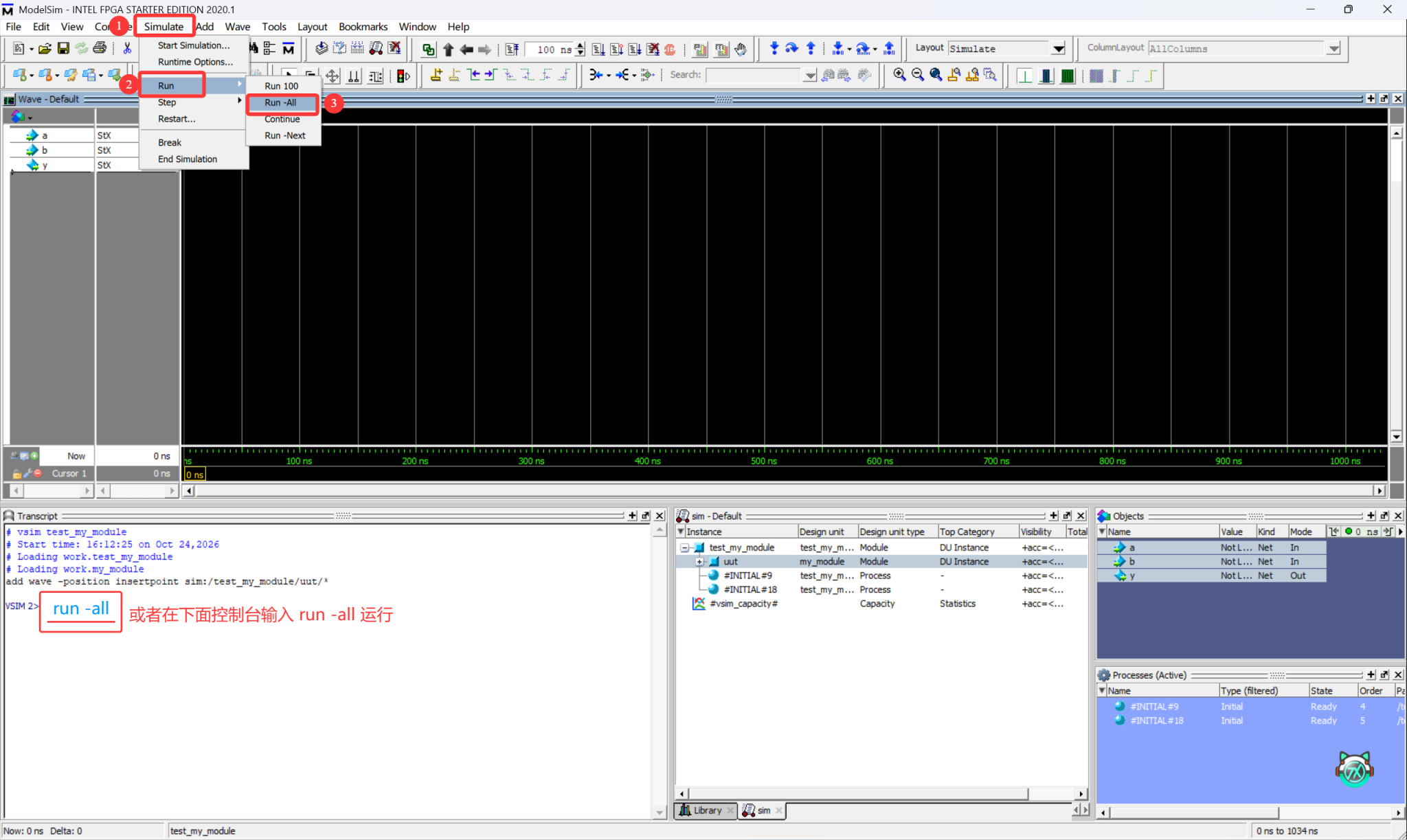The width and height of the screenshot is (1407, 840).
Task: Click the traffic light stop icon
Action: 403,76
